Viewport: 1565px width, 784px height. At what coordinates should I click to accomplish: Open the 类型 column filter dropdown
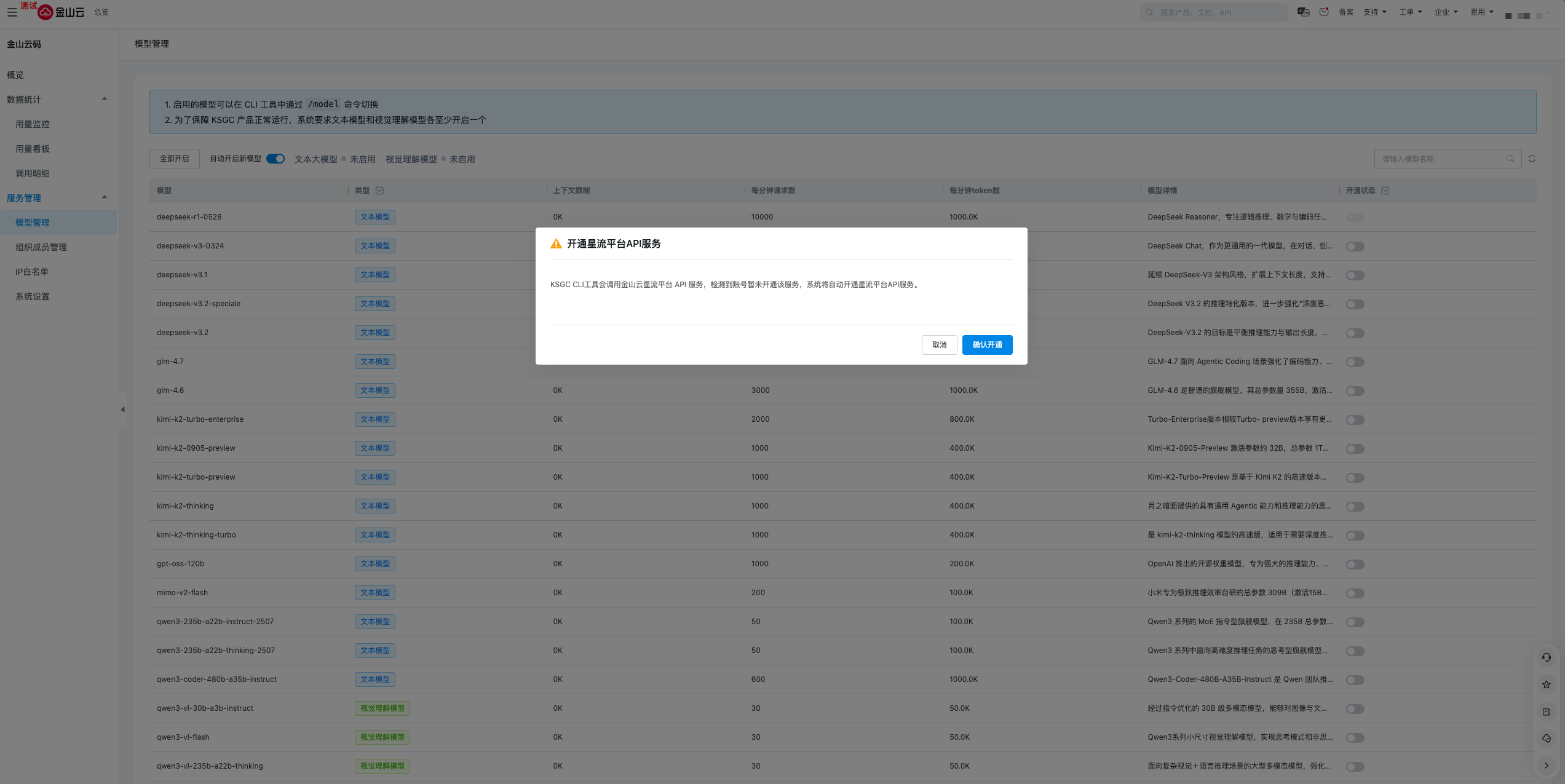(379, 191)
